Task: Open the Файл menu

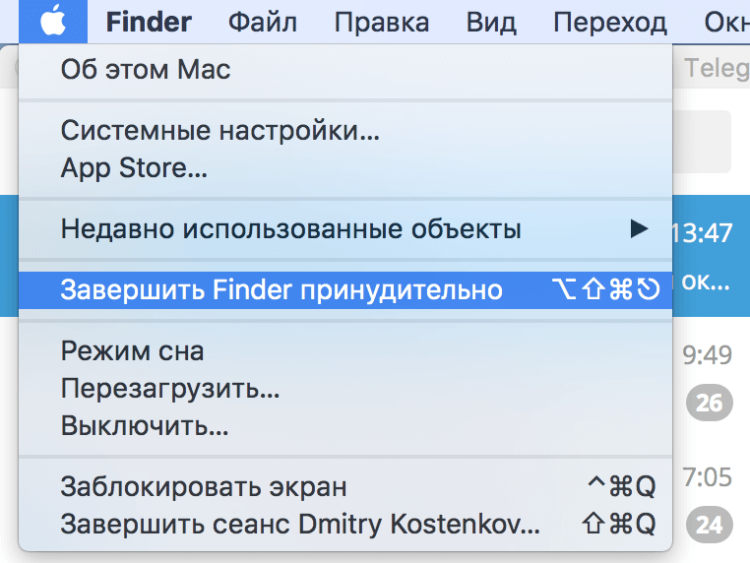Action: coord(263,22)
